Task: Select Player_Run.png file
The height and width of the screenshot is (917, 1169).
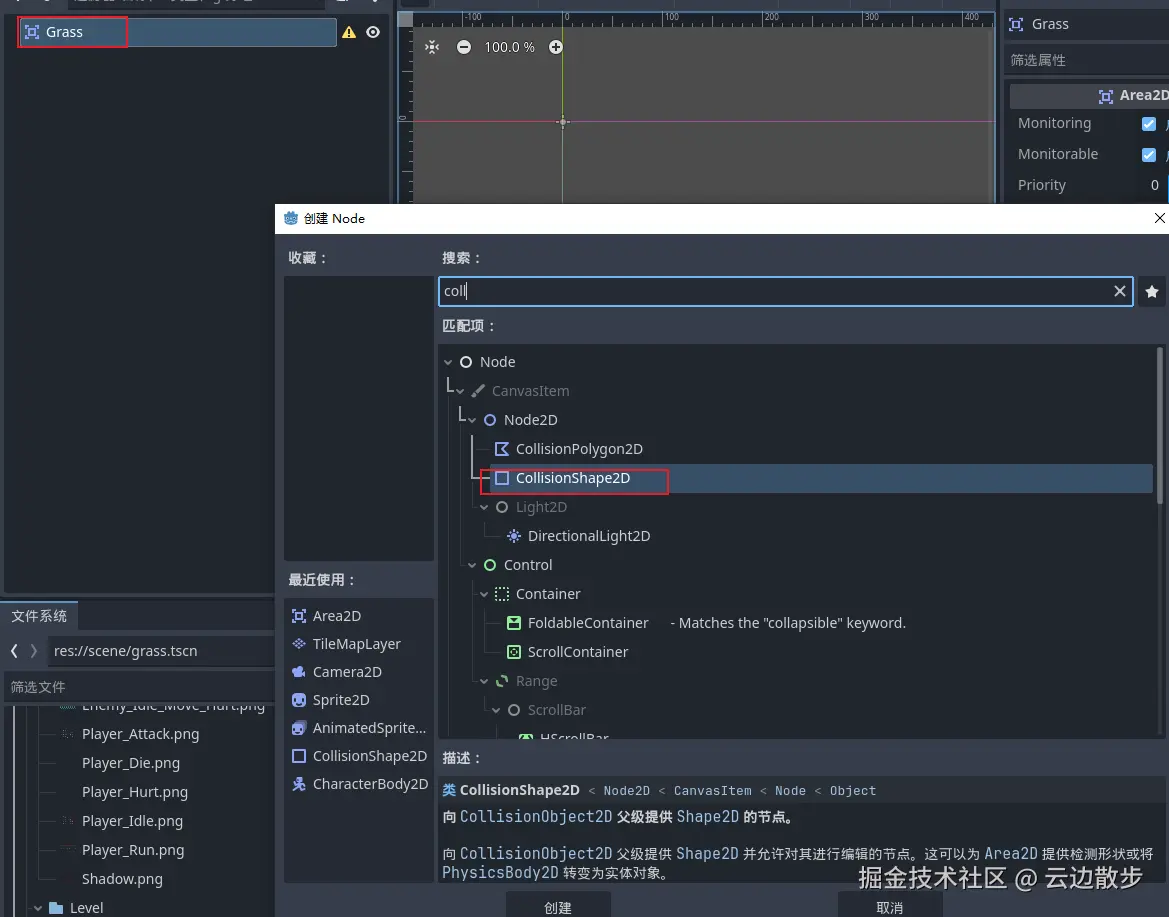Action: 133,851
